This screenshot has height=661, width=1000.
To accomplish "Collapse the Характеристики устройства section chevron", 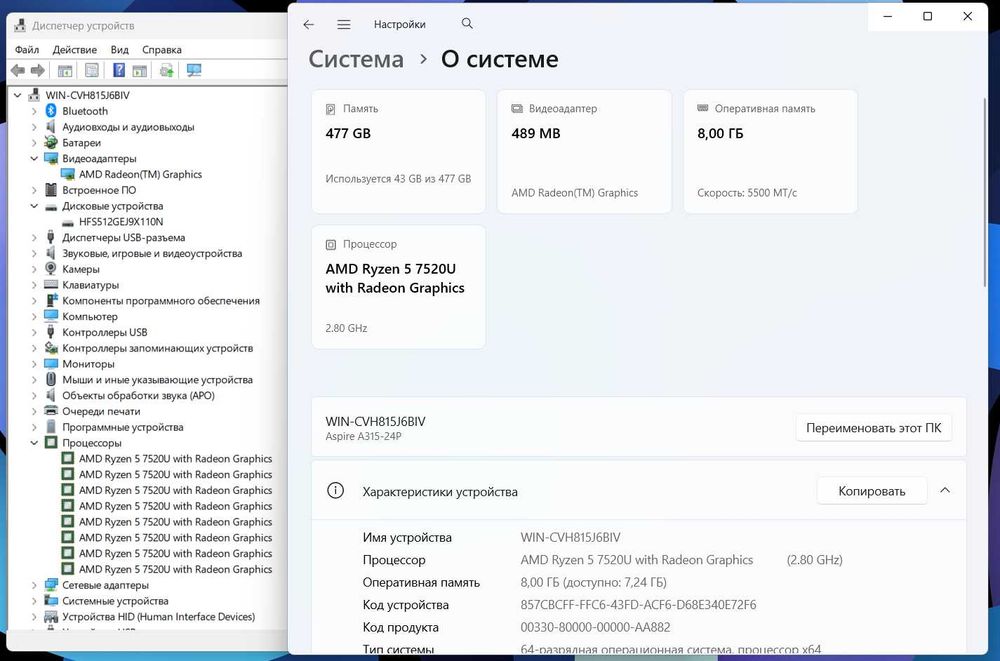I will pyautogui.click(x=945, y=490).
